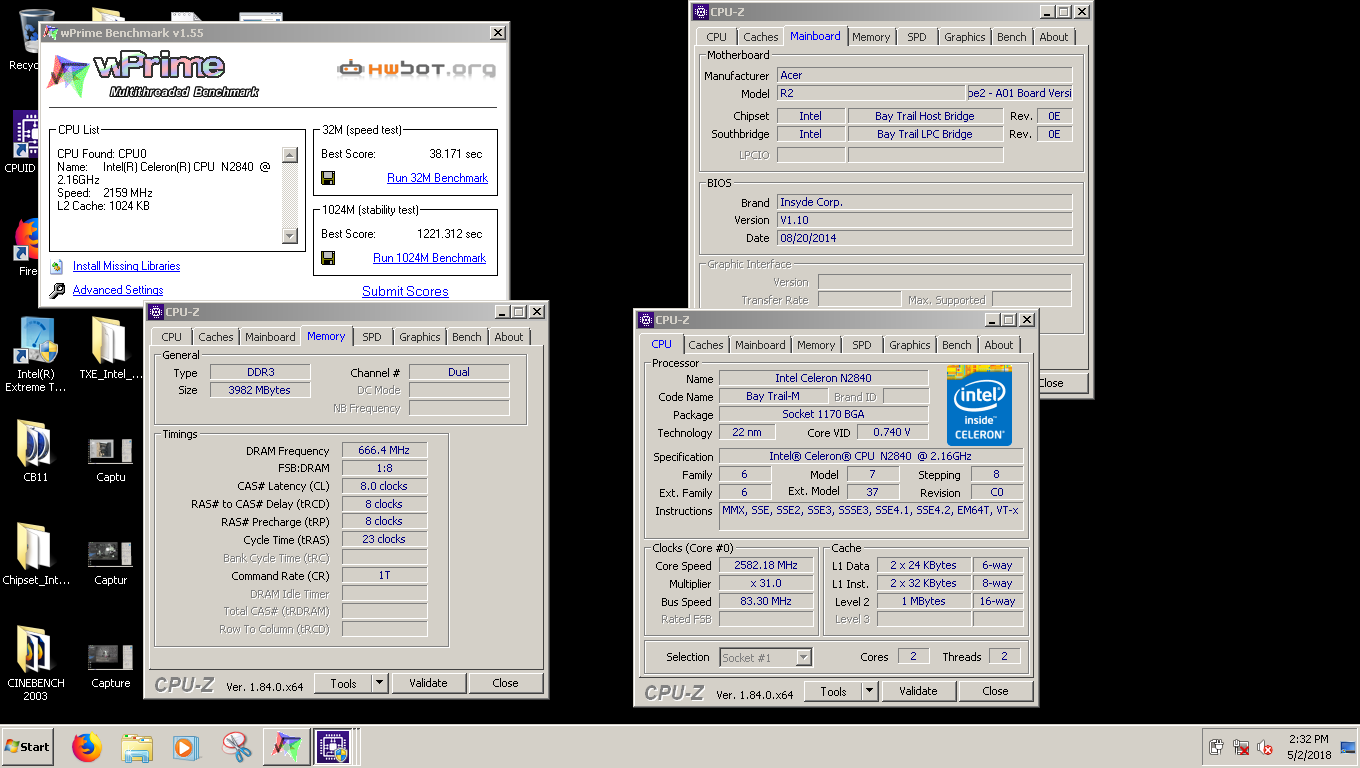Open the Chipset_Int folder on desktop

pyautogui.click(x=35, y=553)
